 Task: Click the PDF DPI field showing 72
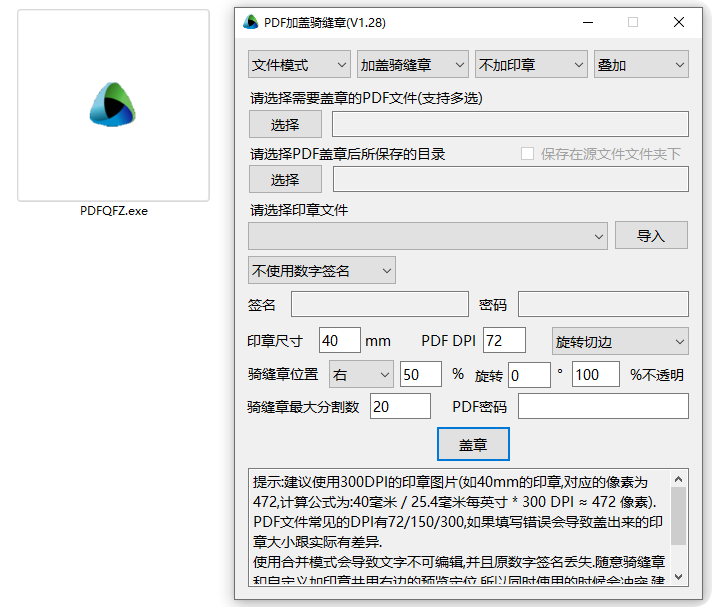click(504, 340)
